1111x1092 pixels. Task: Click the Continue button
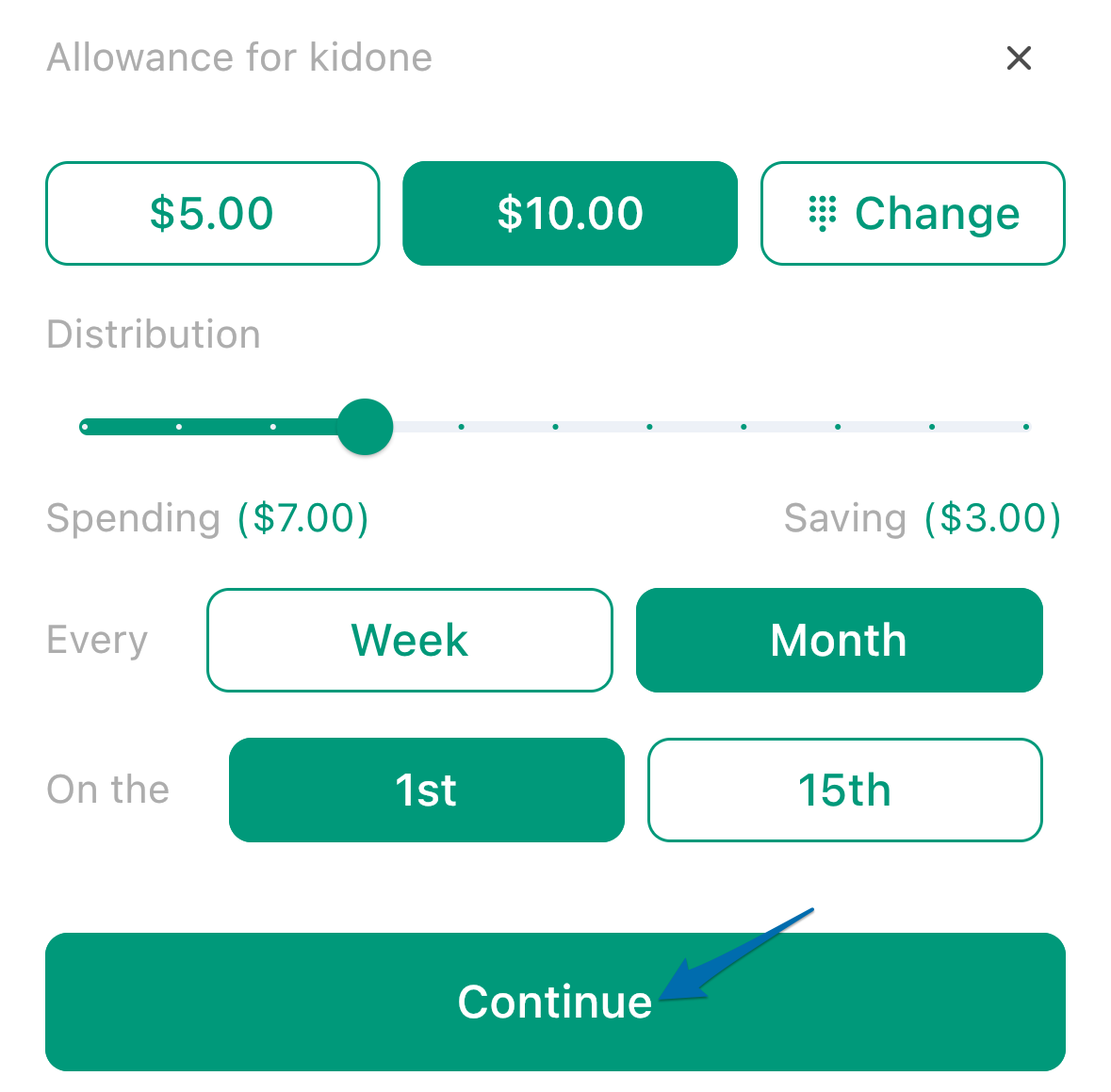coord(556,1002)
